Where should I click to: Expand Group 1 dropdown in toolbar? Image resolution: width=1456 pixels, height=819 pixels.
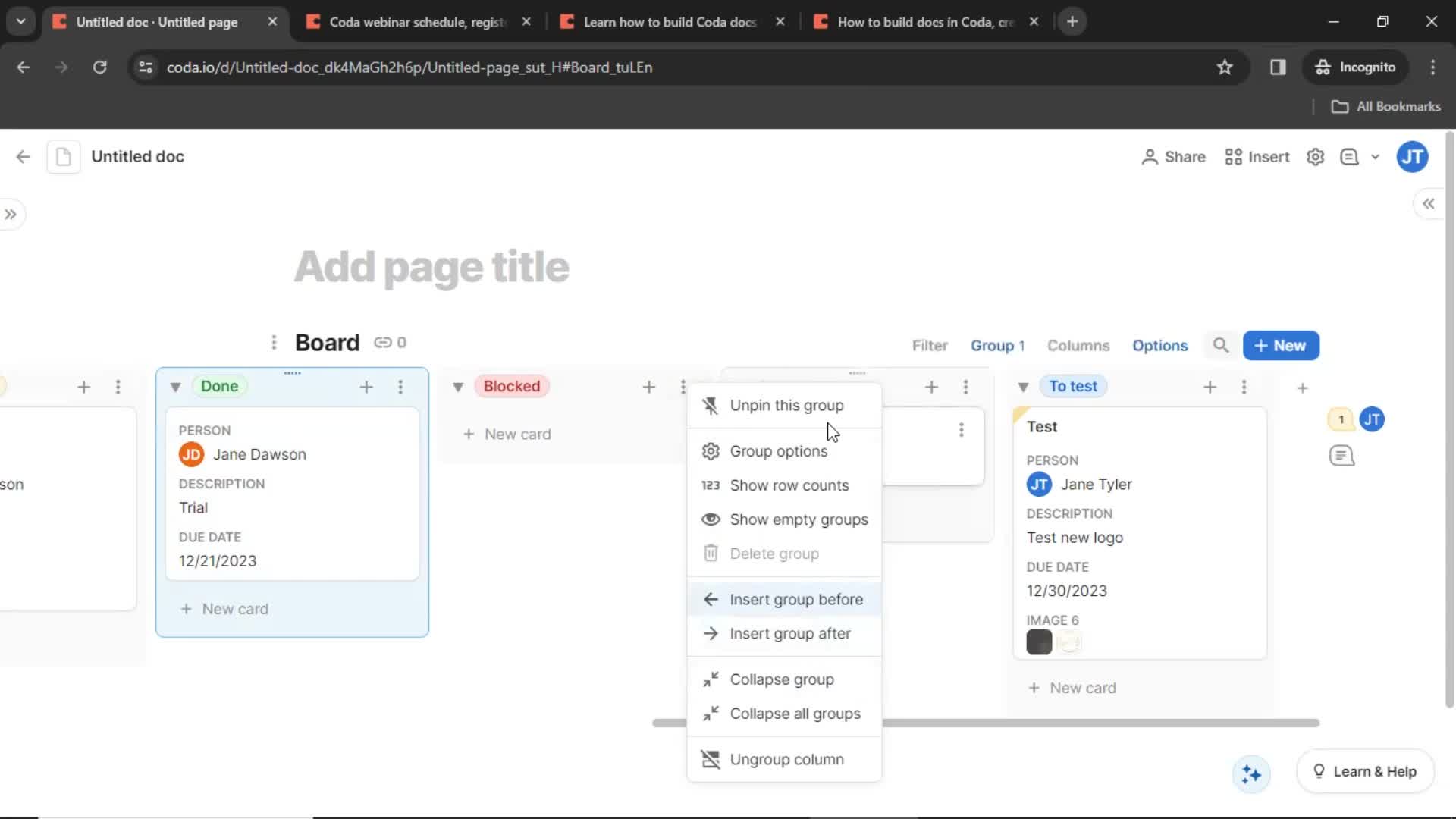coord(997,345)
